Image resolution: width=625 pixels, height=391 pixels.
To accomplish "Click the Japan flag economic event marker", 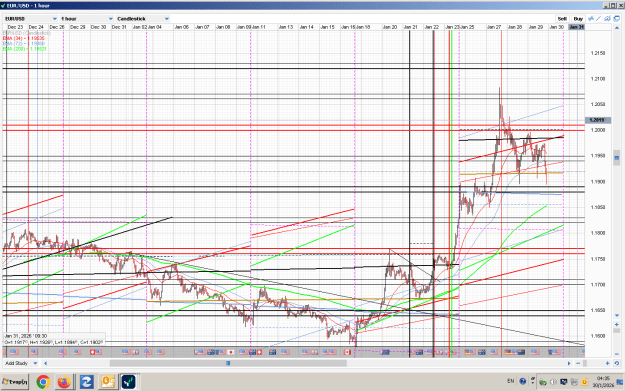I will [230, 352].
